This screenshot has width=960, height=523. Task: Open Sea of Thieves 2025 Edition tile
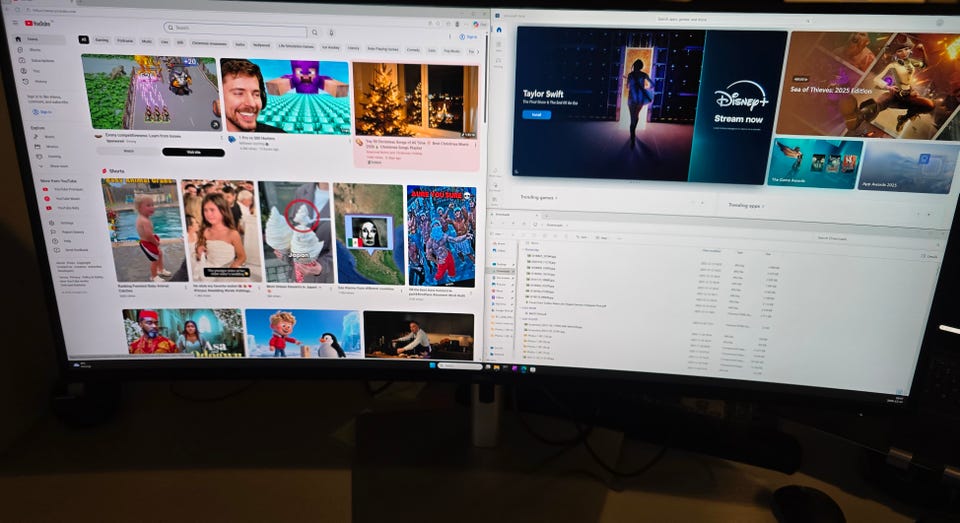click(x=867, y=86)
